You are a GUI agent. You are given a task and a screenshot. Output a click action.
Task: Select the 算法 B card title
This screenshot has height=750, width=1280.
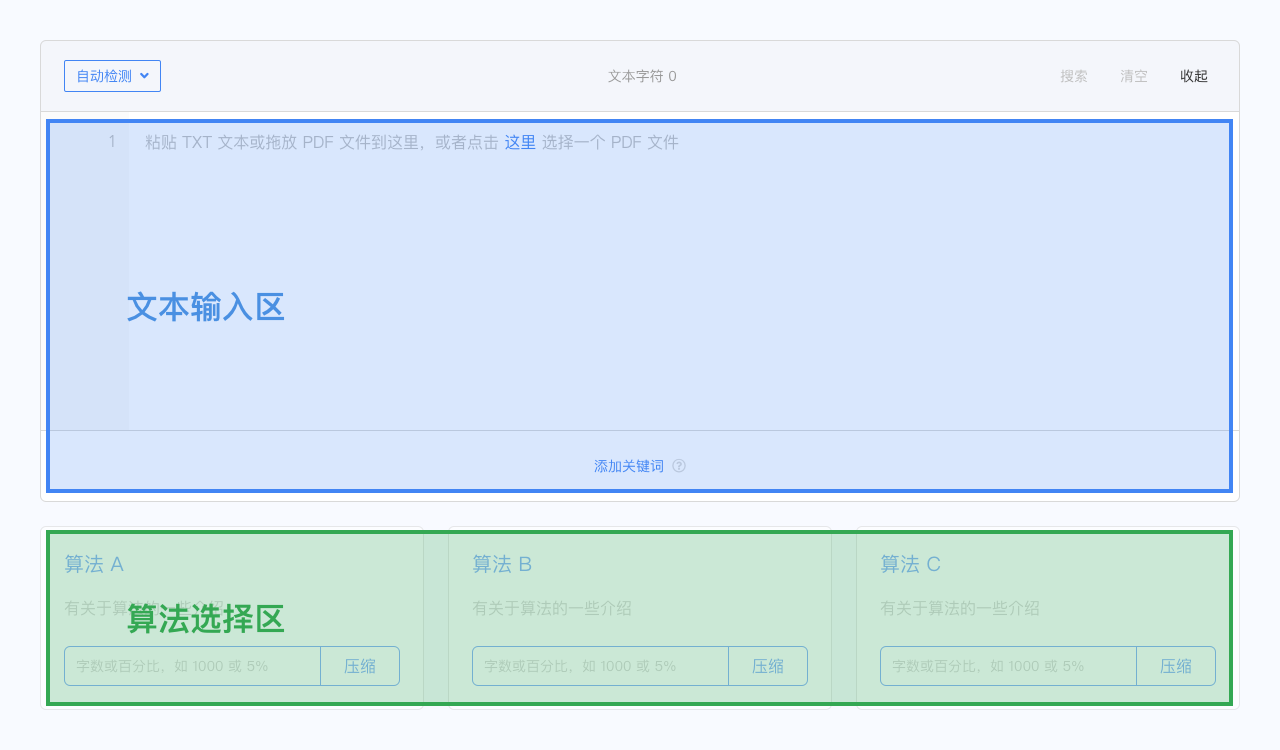click(x=502, y=564)
